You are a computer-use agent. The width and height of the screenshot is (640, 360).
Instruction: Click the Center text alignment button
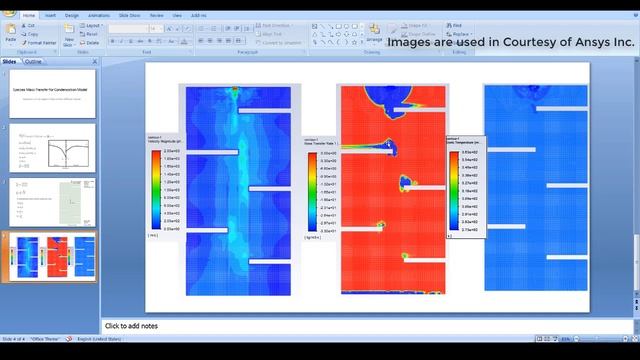click(210, 41)
